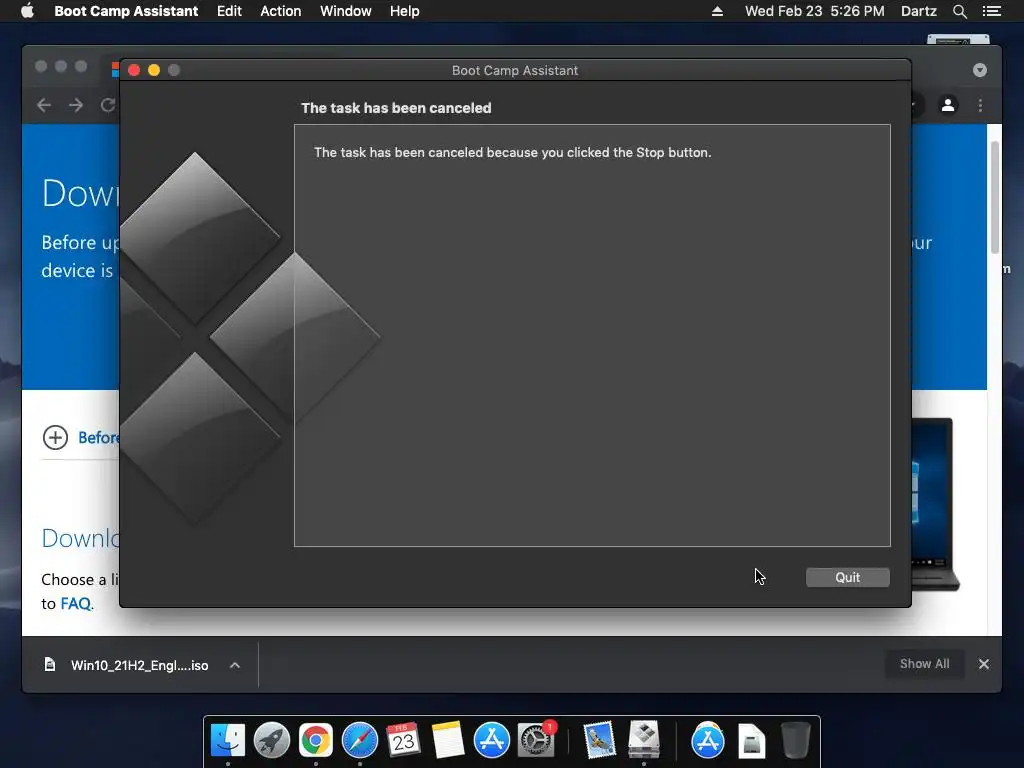Click Show All downloads button

pos(924,664)
